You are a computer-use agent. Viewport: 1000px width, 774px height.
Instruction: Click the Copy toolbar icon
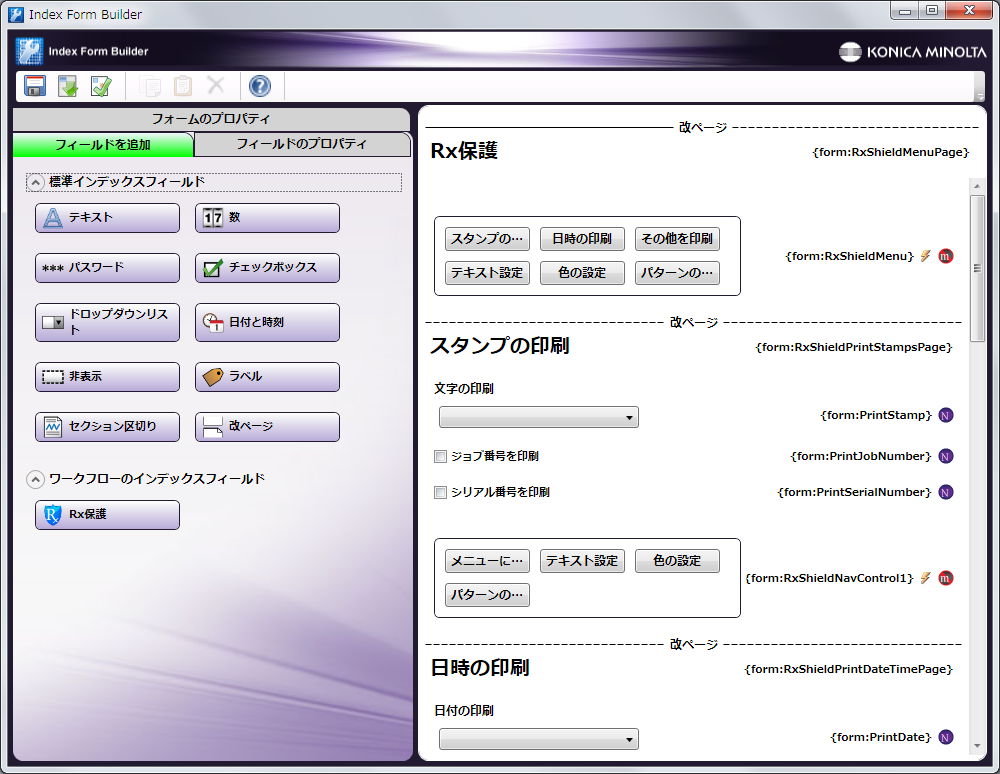150,85
